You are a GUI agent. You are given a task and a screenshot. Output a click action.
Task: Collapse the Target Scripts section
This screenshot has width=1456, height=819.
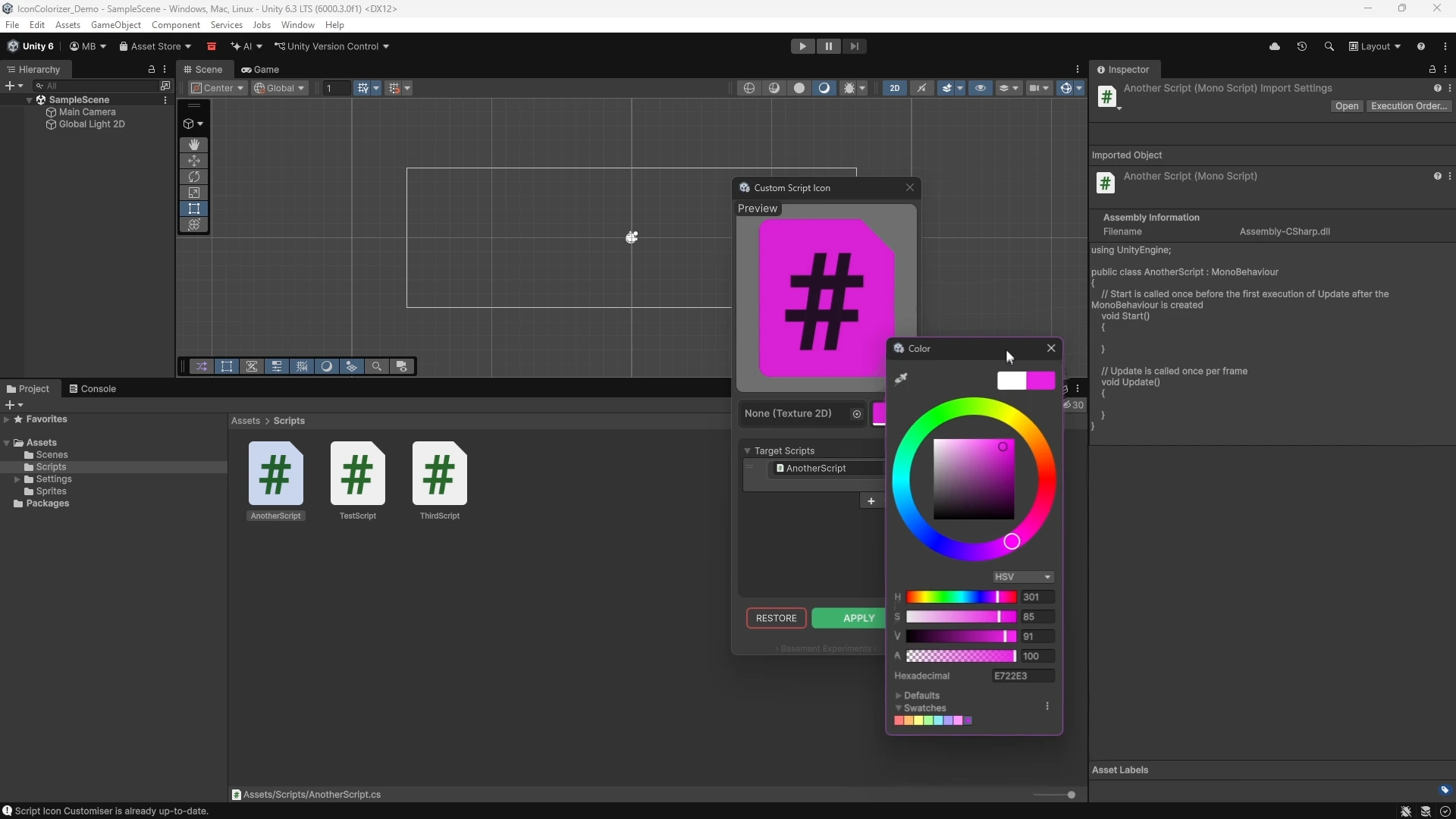coord(748,450)
